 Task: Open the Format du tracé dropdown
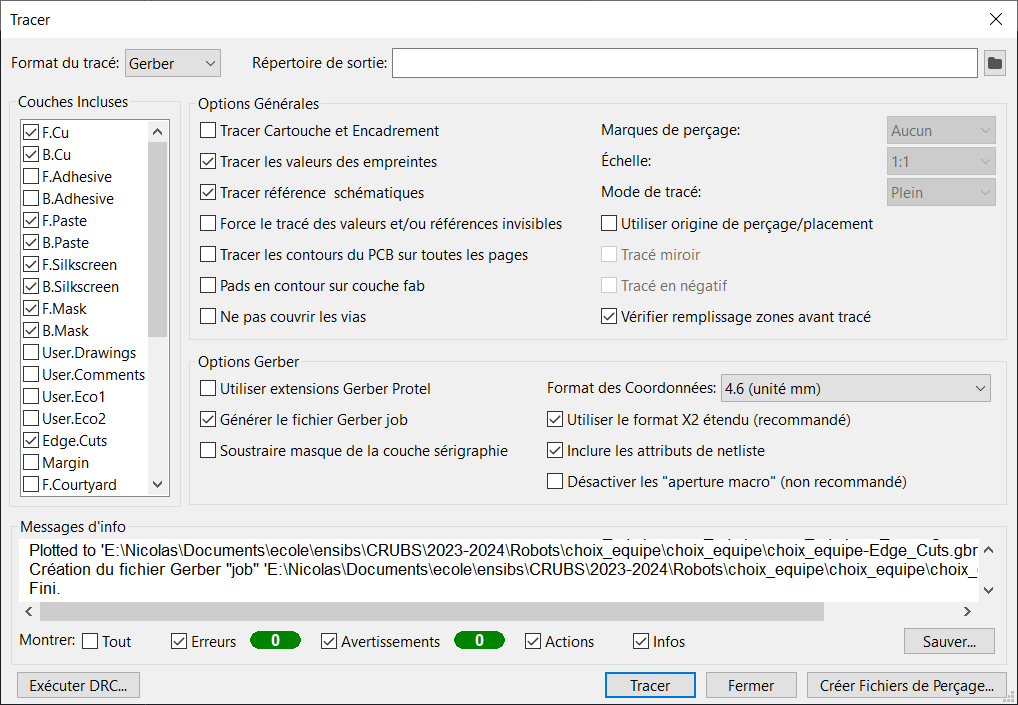pyautogui.click(x=173, y=63)
